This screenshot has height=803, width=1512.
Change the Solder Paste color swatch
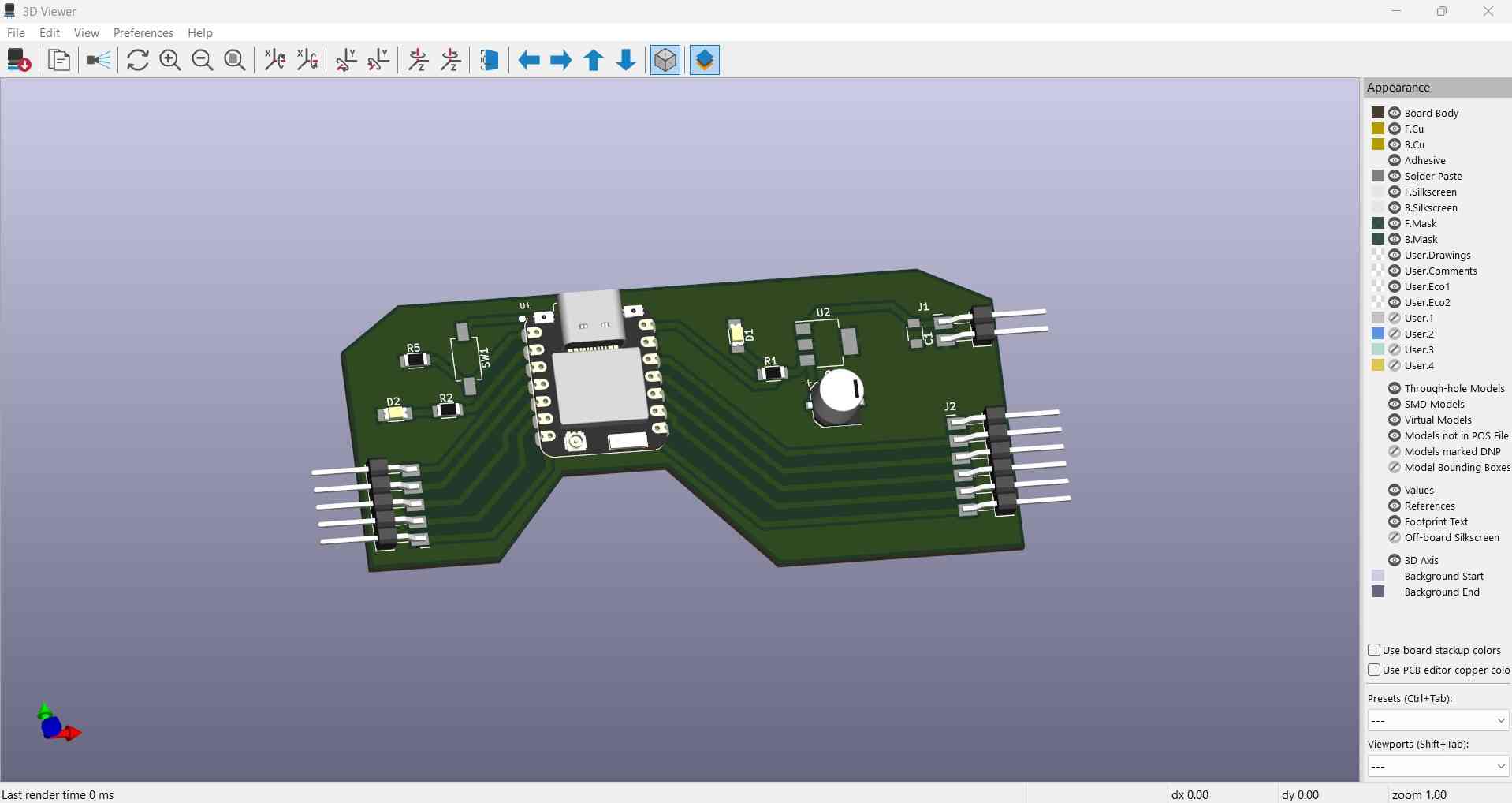[x=1378, y=176]
